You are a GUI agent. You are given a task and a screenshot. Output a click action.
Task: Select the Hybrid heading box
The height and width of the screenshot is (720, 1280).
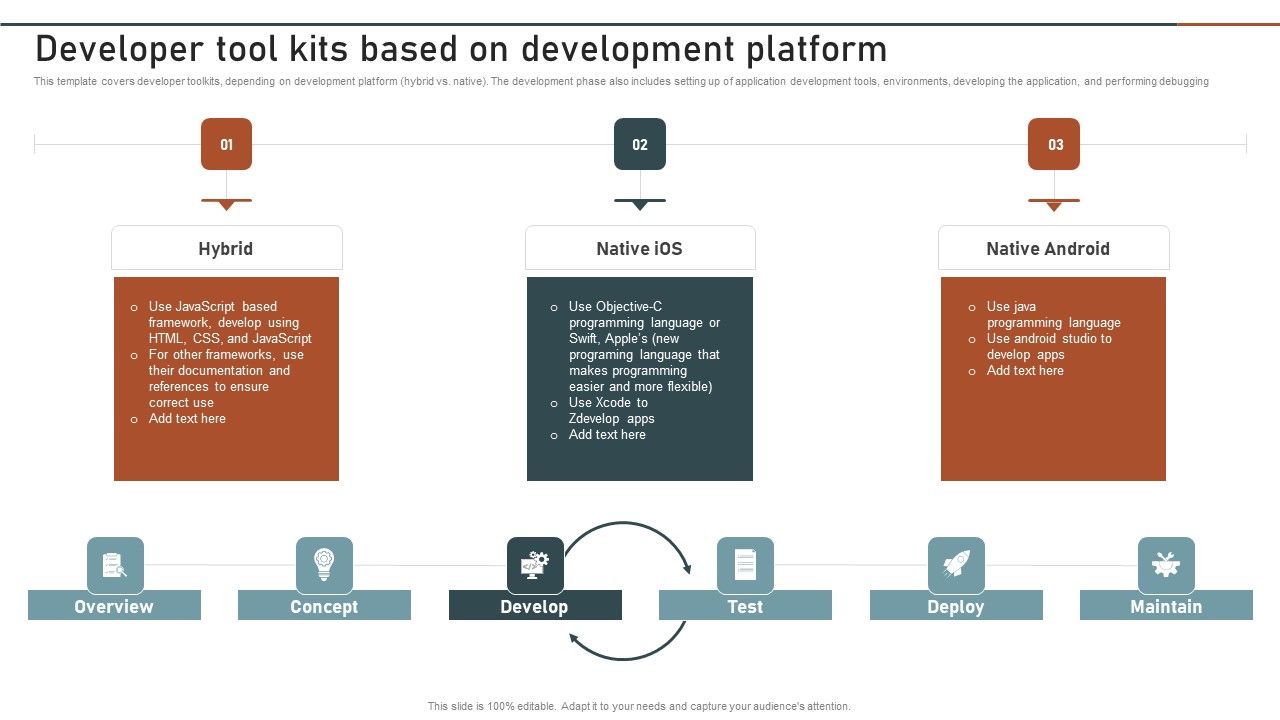(x=227, y=248)
